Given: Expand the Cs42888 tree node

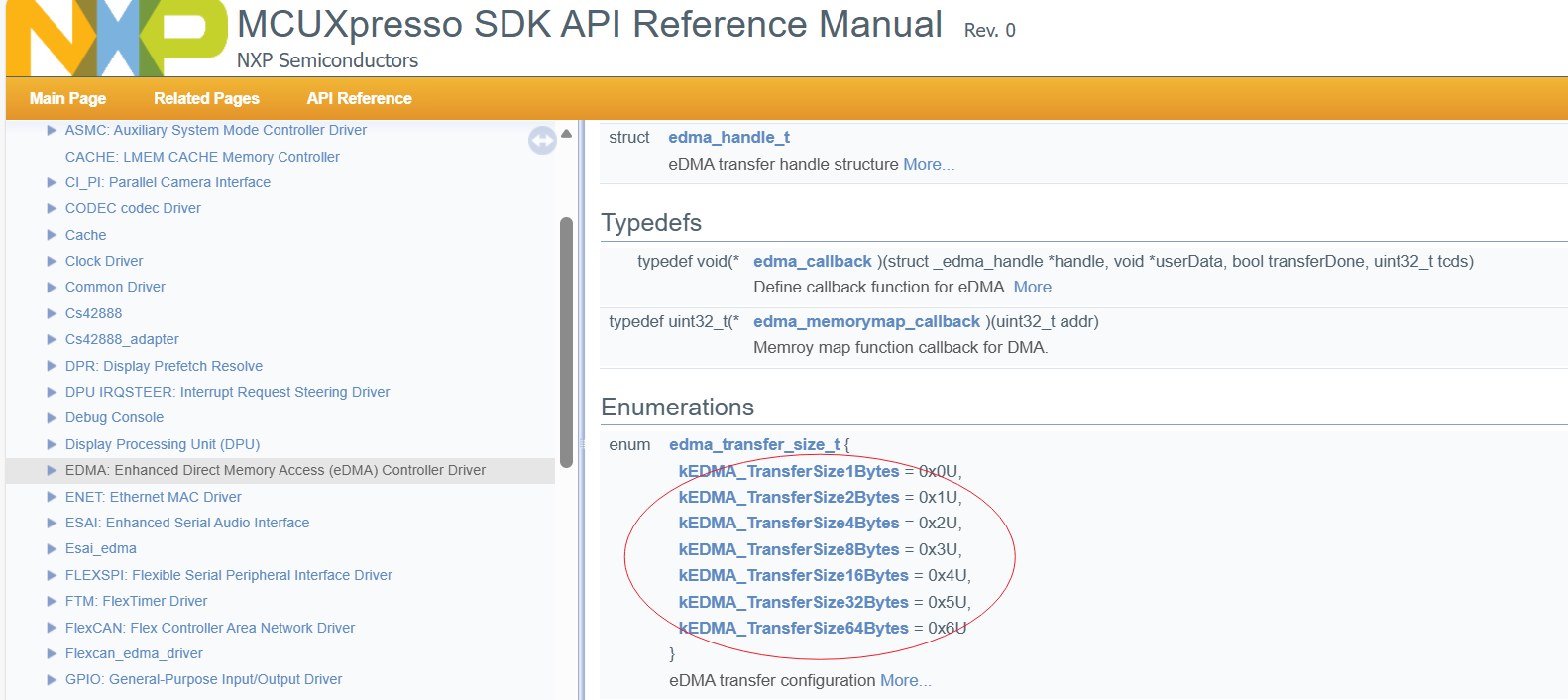Looking at the screenshot, I should coord(52,313).
